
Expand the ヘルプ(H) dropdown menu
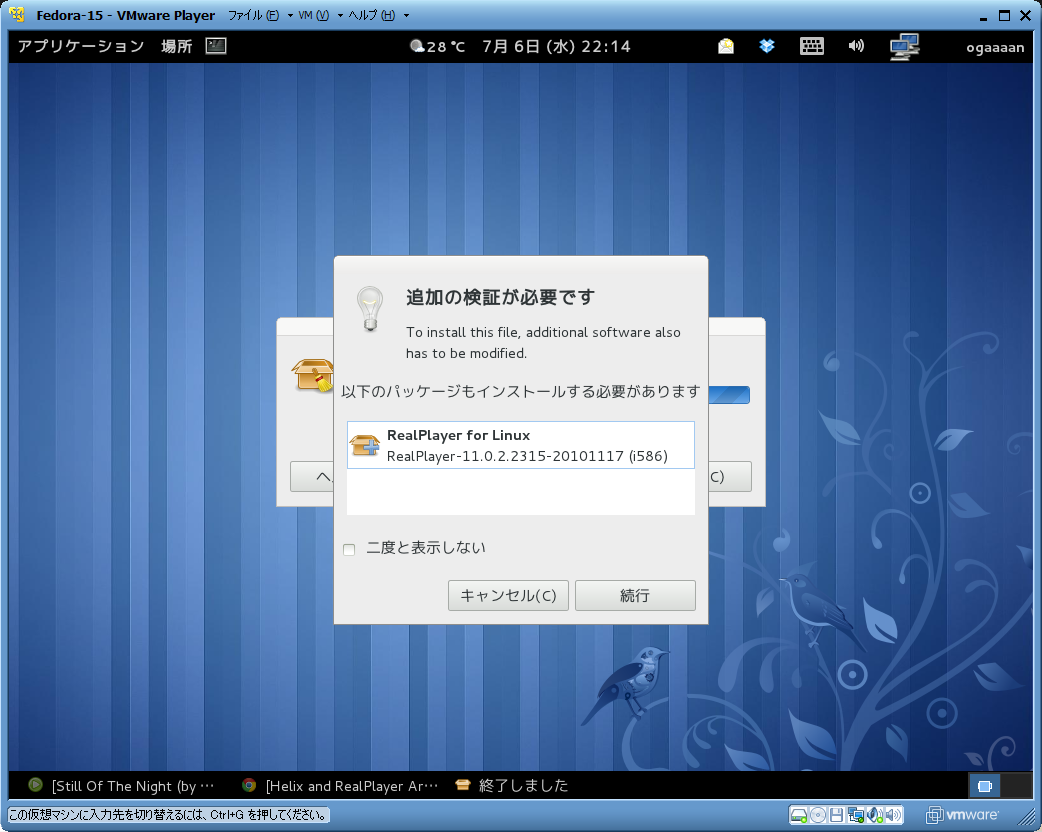click(378, 15)
